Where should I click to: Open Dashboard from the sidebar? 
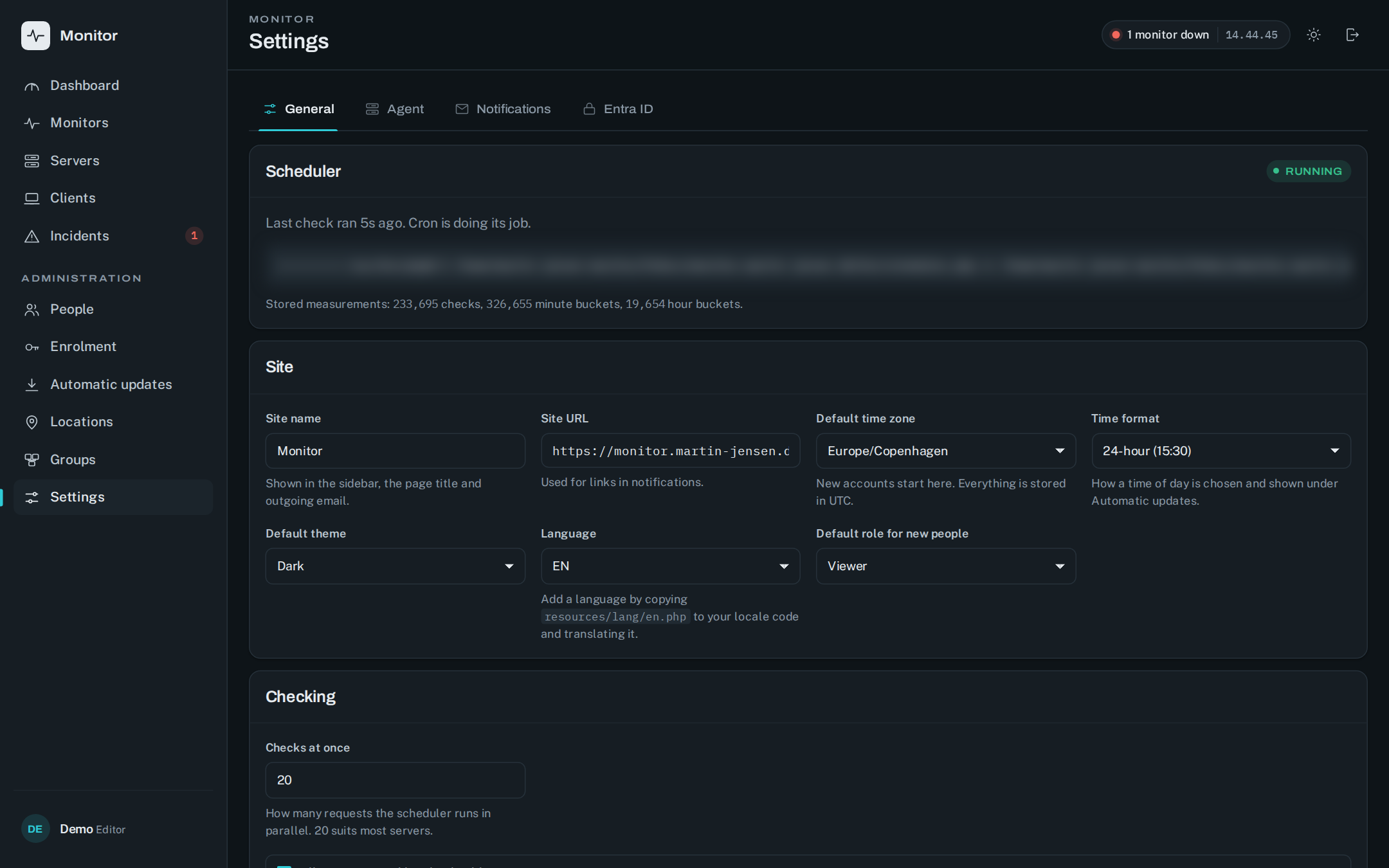pyautogui.click(x=113, y=86)
